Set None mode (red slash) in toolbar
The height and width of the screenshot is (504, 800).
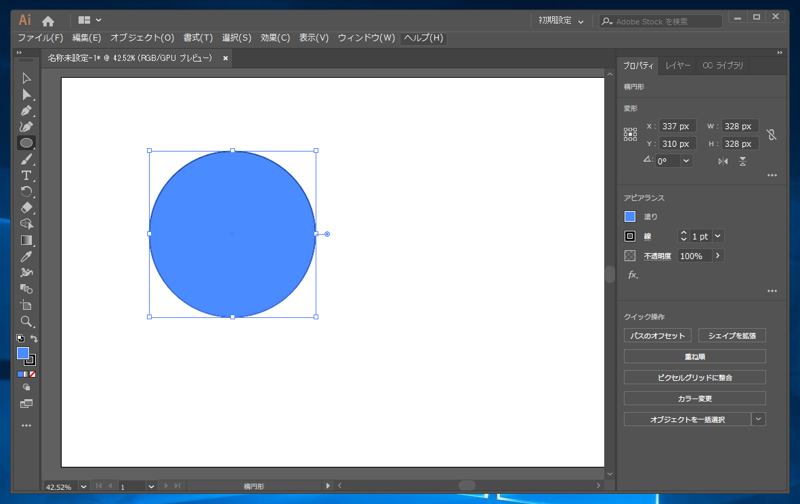tap(33, 374)
